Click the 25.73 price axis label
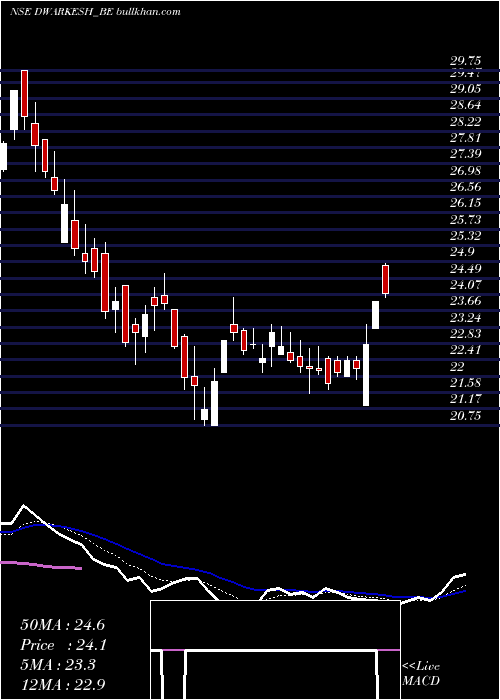This screenshot has width=500, height=700. click(x=466, y=220)
